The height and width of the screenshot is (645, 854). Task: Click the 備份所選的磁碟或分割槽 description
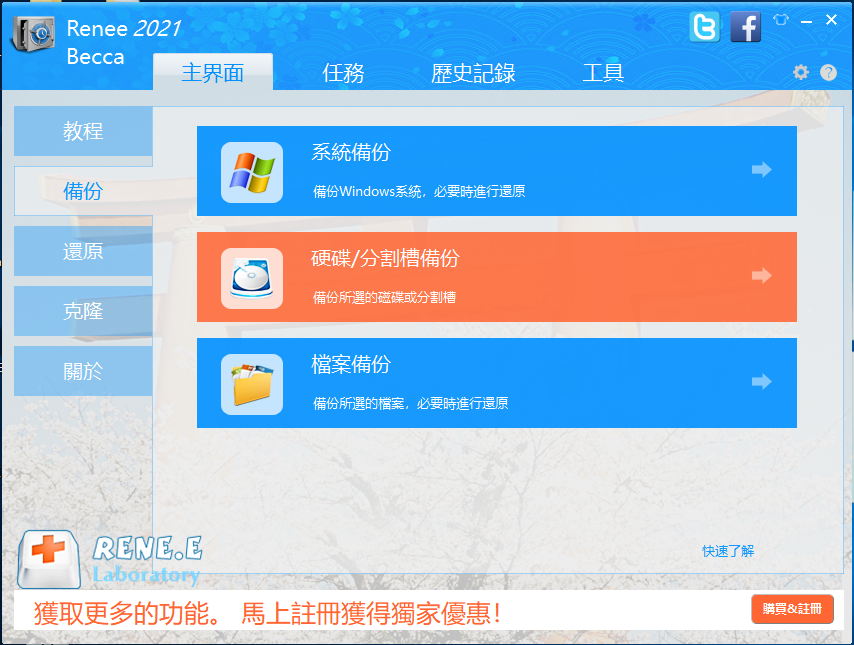click(x=384, y=297)
